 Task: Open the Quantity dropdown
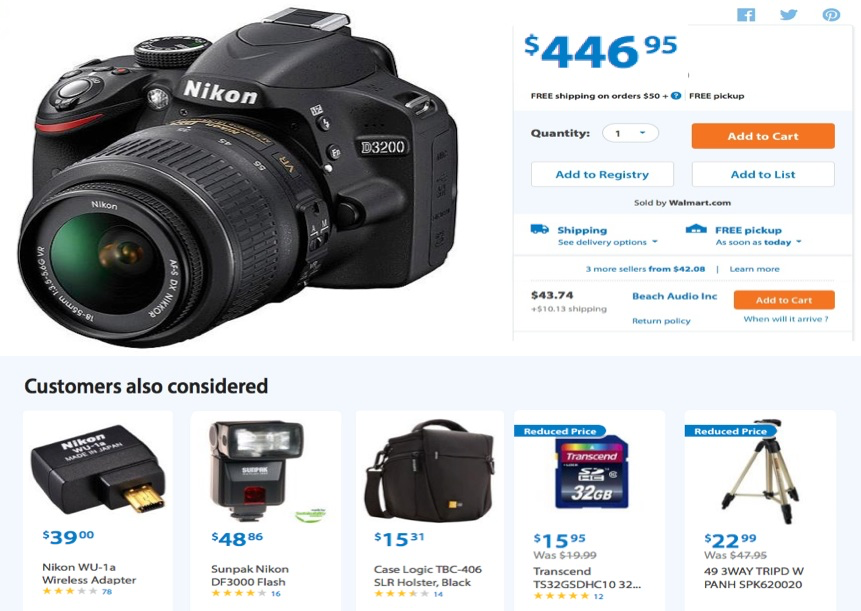pyautogui.click(x=630, y=133)
